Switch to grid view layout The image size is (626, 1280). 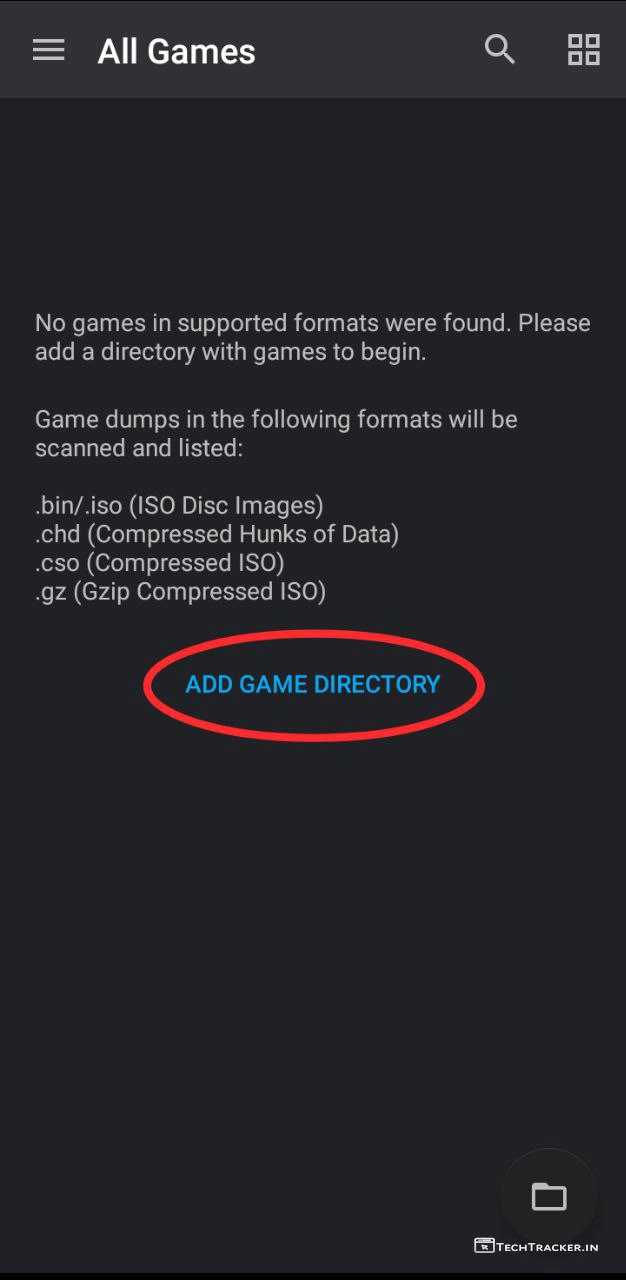pos(583,49)
